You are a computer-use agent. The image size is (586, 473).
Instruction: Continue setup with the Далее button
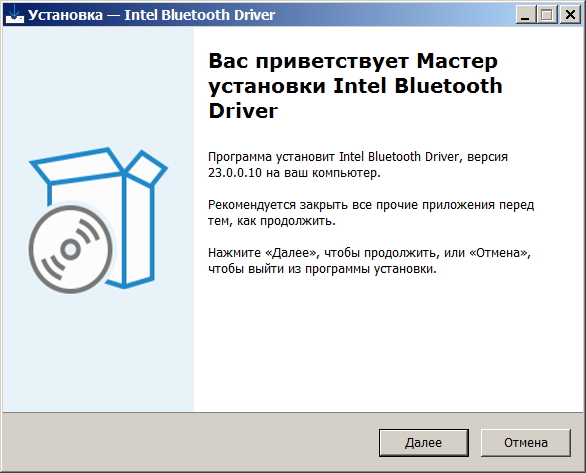pos(423,443)
